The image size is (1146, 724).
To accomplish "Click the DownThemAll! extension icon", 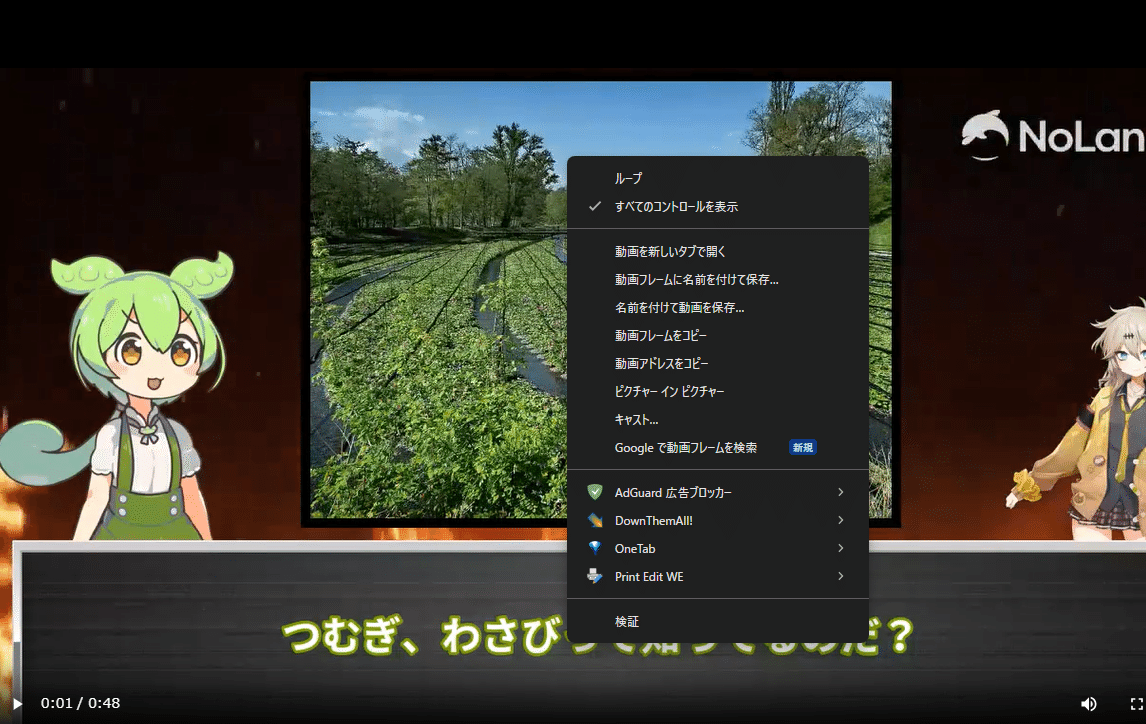I will coord(595,520).
